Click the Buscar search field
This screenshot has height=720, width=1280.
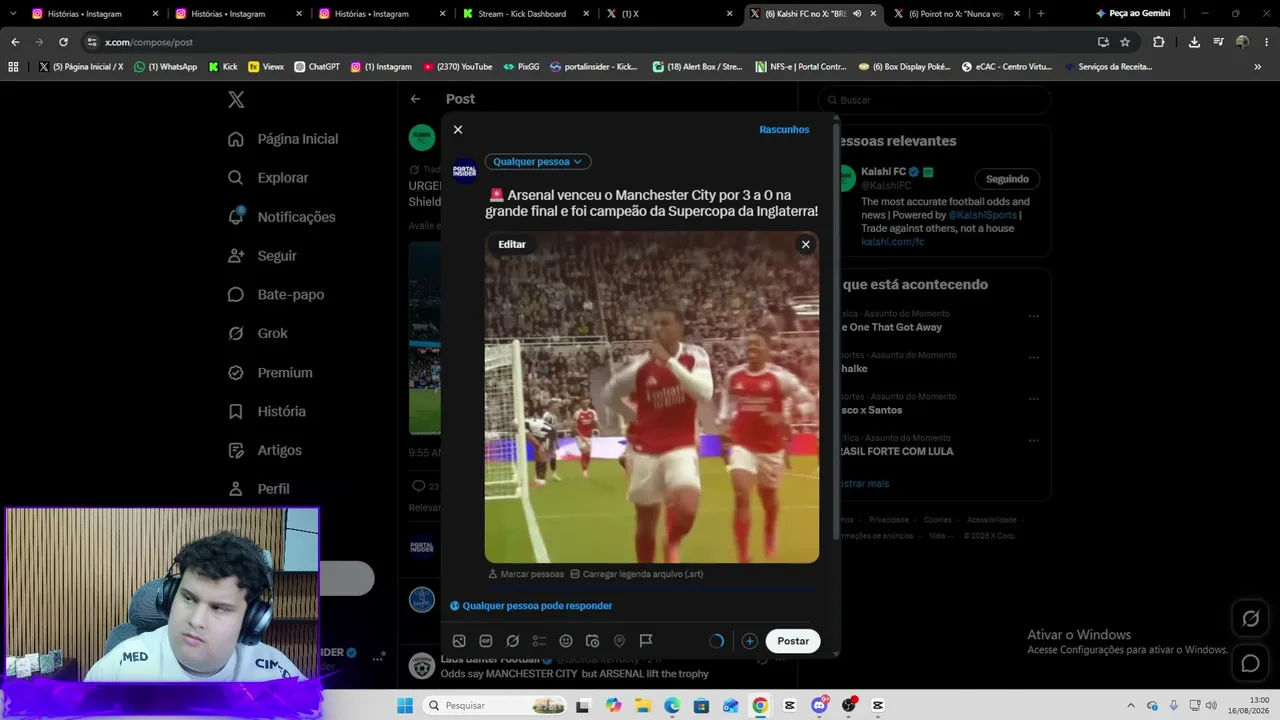(935, 100)
